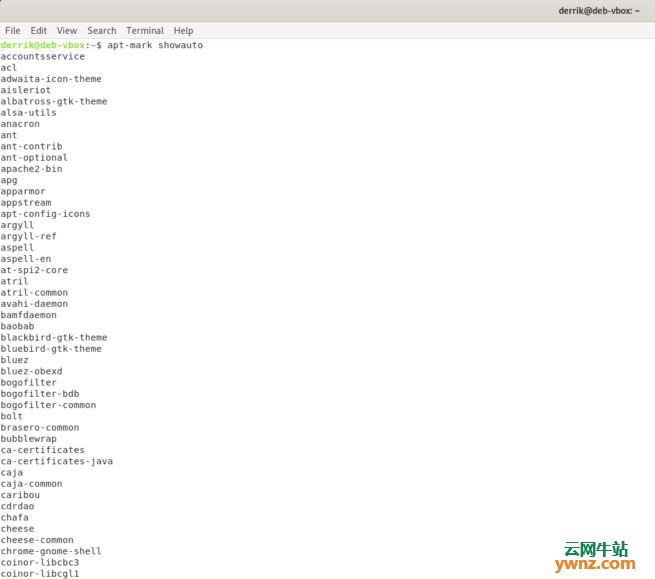Viewport: 655px width, 579px height.
Task: Click the derrik@deb-vbox window title
Action: (599, 11)
